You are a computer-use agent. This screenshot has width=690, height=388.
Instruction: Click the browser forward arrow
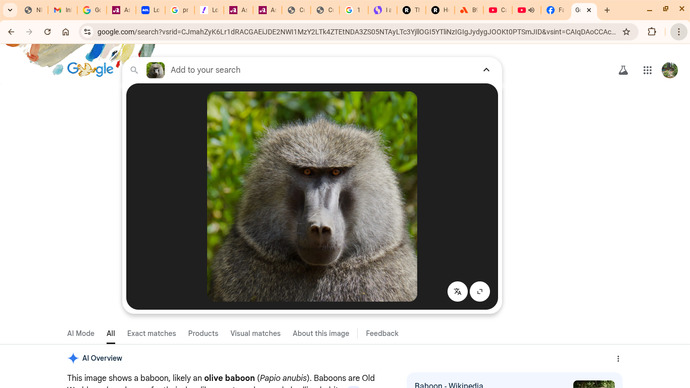29,32
